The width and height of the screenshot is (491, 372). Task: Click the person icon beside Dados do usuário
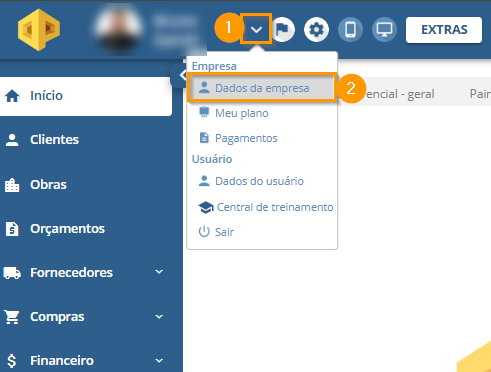point(204,181)
